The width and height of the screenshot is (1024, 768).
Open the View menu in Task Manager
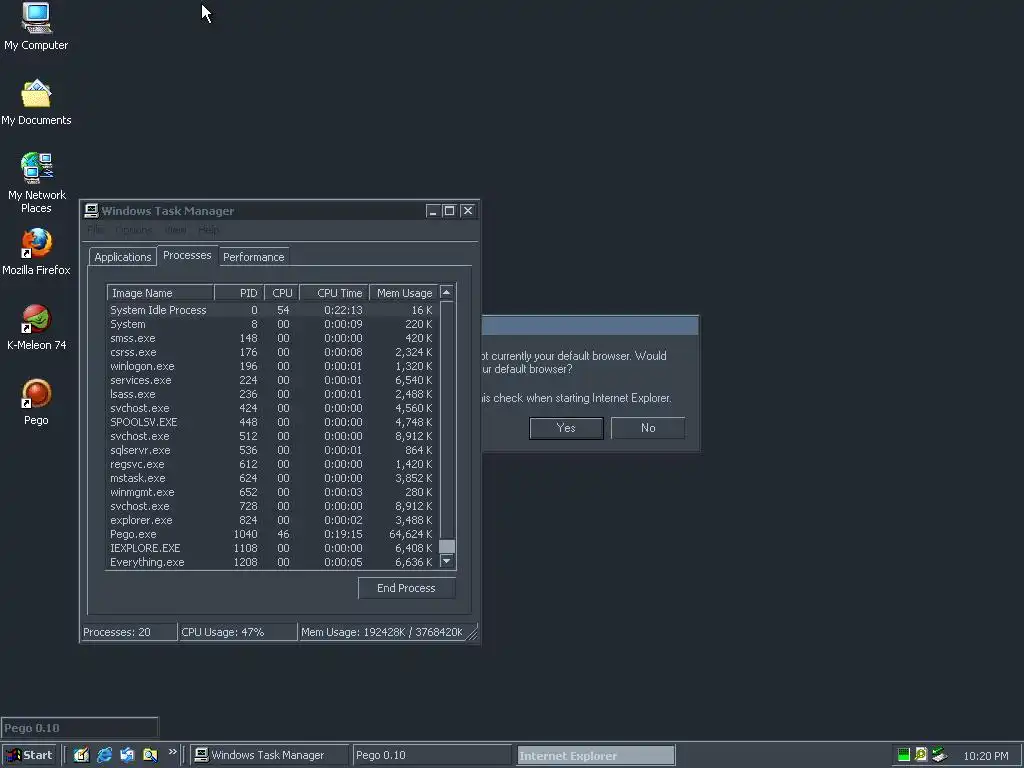(176, 230)
